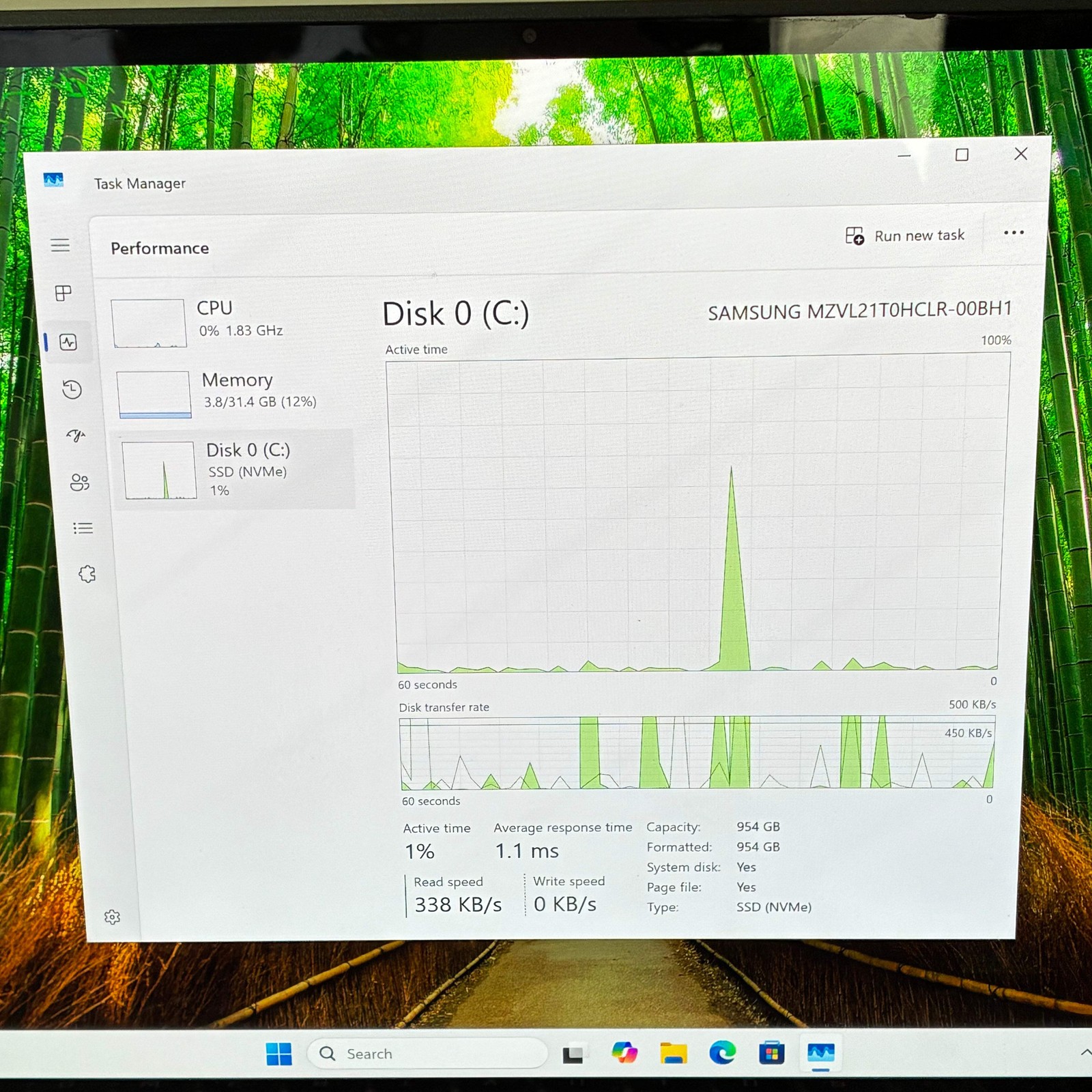The image size is (1092, 1092).
Task: Maximize the Task Manager window
Action: [962, 155]
